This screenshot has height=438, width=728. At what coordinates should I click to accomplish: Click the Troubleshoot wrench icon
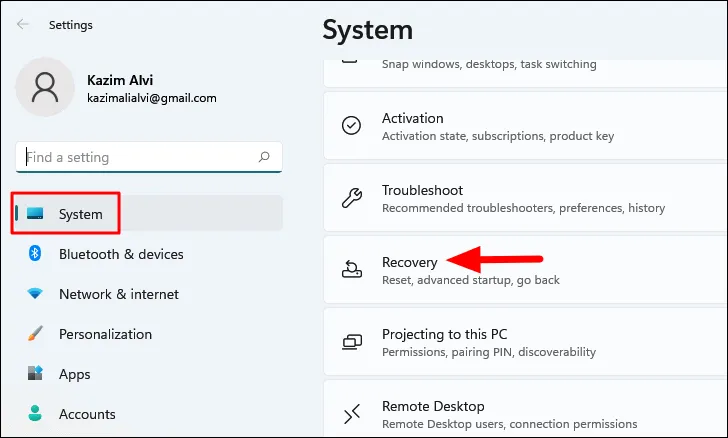coord(352,198)
